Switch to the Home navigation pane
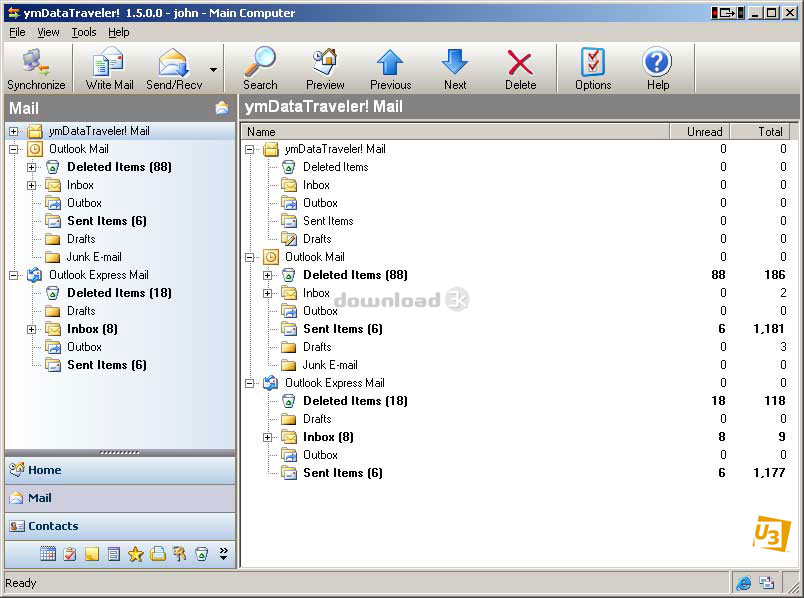804x598 pixels. pyautogui.click(x=120, y=470)
